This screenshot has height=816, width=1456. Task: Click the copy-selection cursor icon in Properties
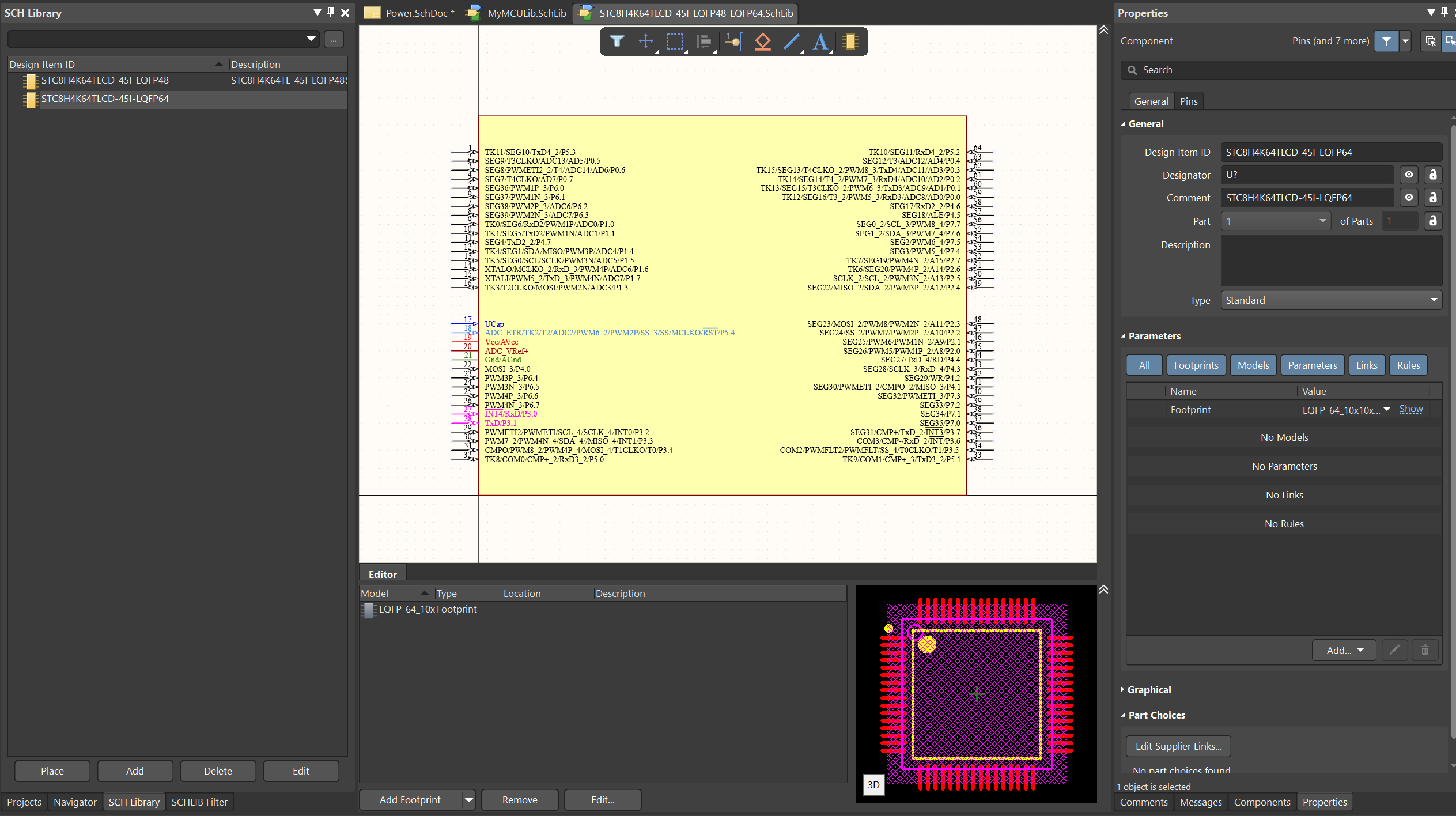coord(1431,41)
